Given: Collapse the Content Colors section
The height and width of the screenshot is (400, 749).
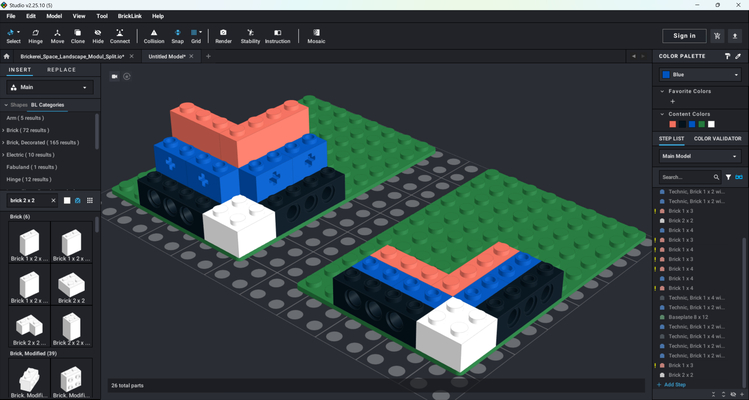Looking at the screenshot, I should [x=662, y=114].
